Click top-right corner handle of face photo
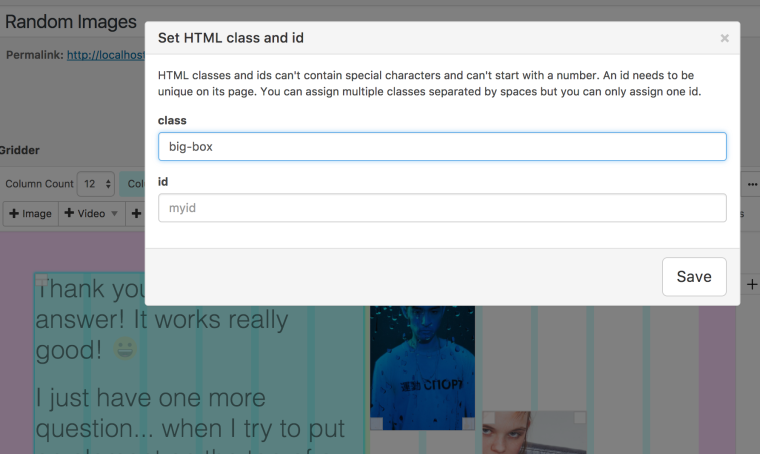 coord(580,417)
